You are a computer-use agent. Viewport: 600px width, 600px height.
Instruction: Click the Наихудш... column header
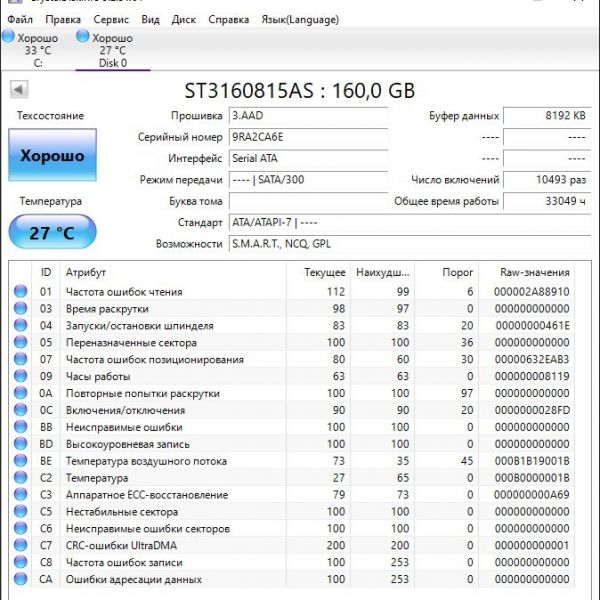[382, 272]
